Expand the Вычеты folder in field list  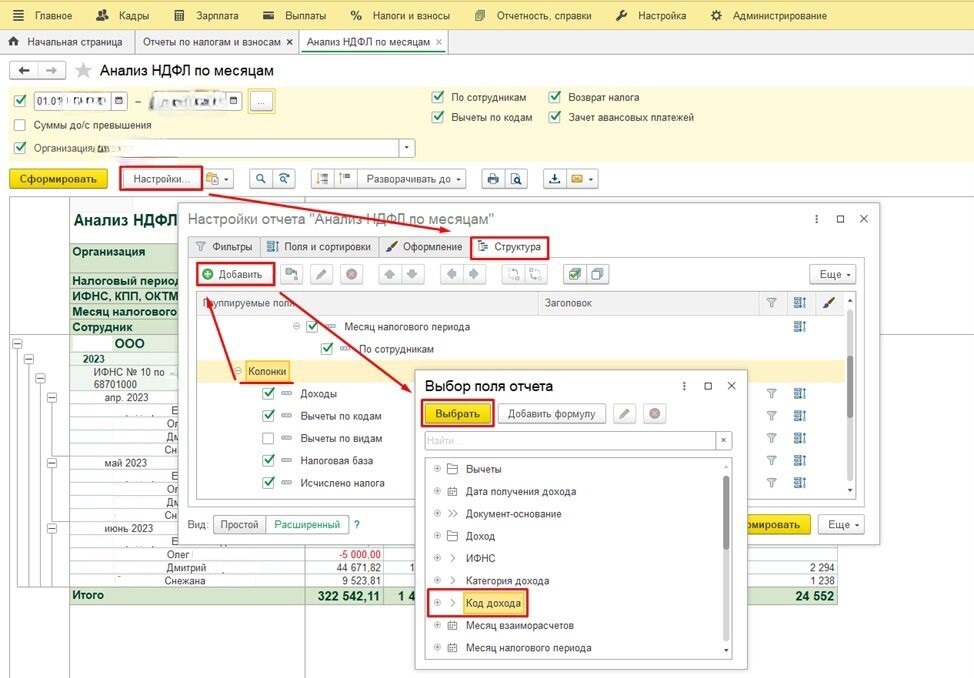[437, 469]
